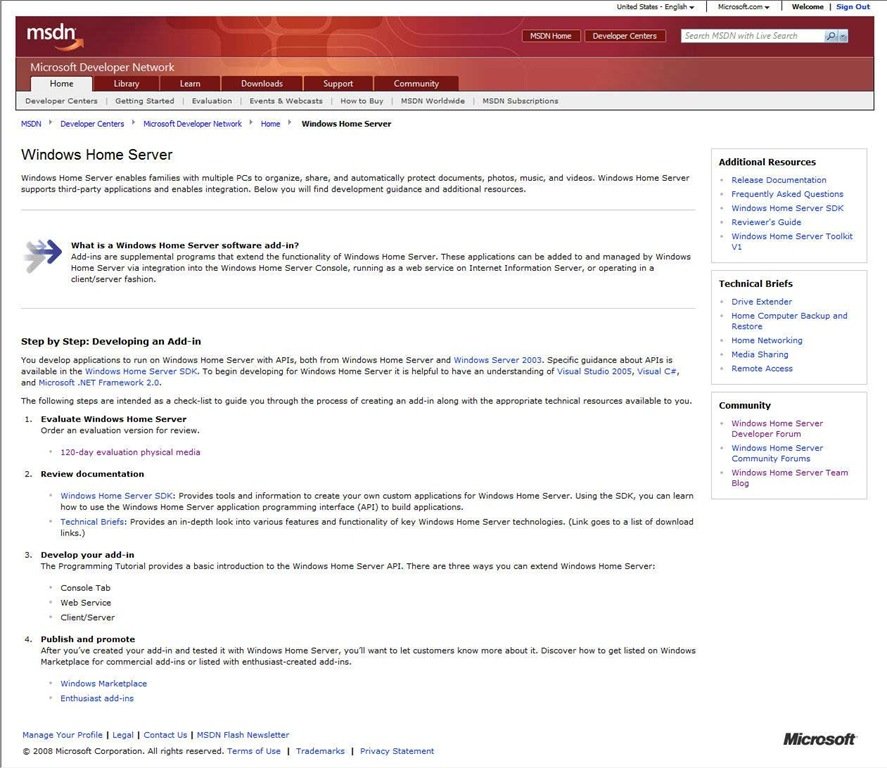Open MSDN Worldwide
887x768 pixels.
click(433, 101)
